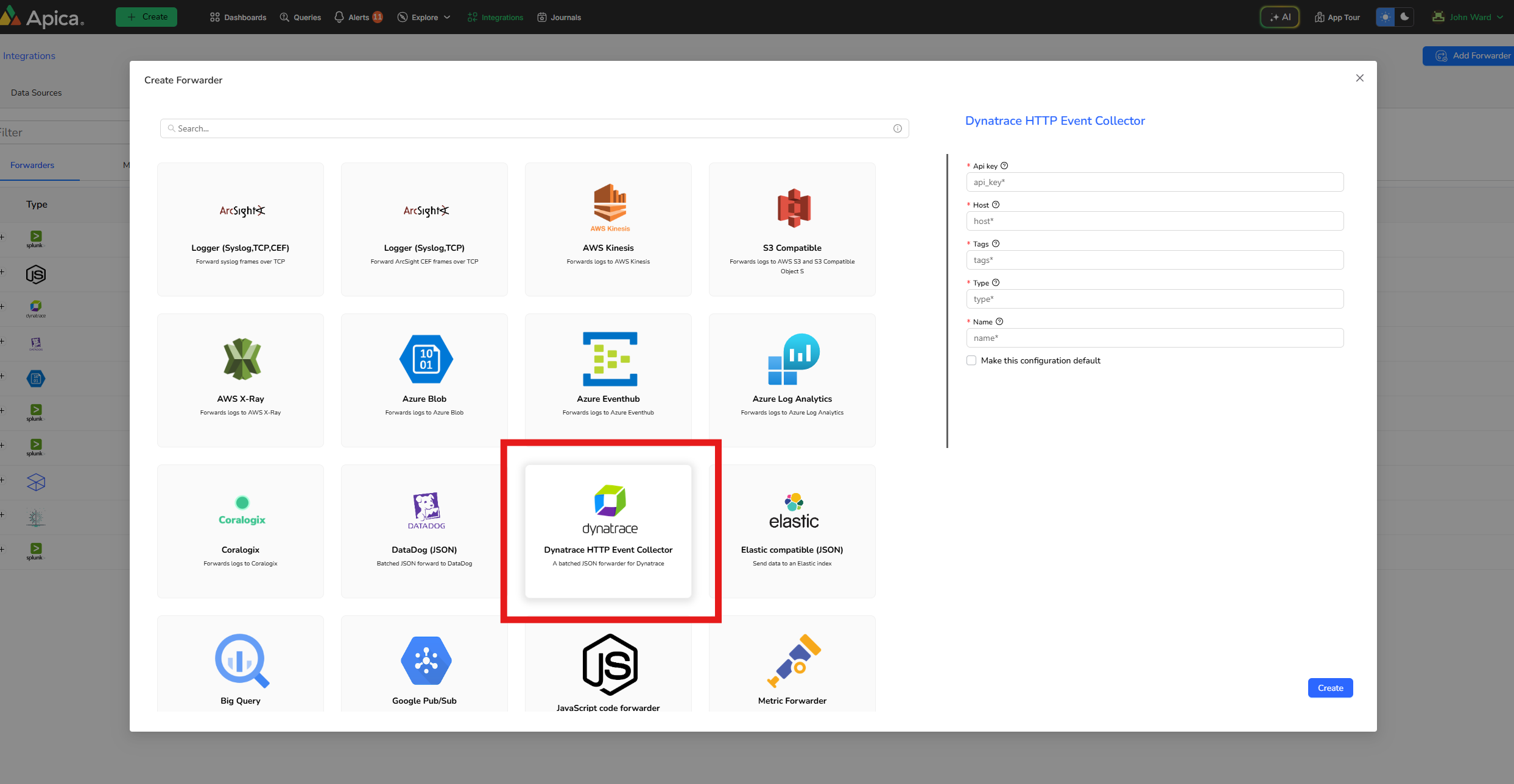The width and height of the screenshot is (1514, 784).
Task: Expand the Explore dropdown menu
Action: click(424, 17)
